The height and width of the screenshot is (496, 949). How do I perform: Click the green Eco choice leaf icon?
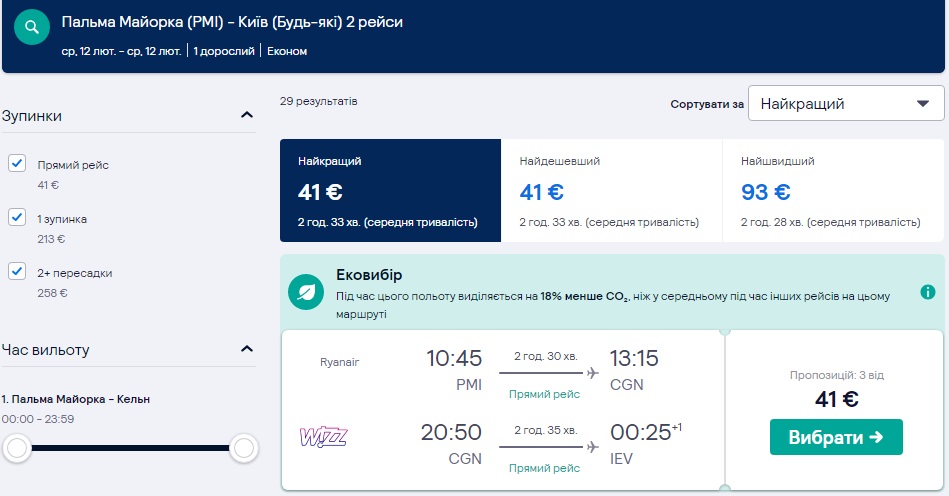pos(304,291)
